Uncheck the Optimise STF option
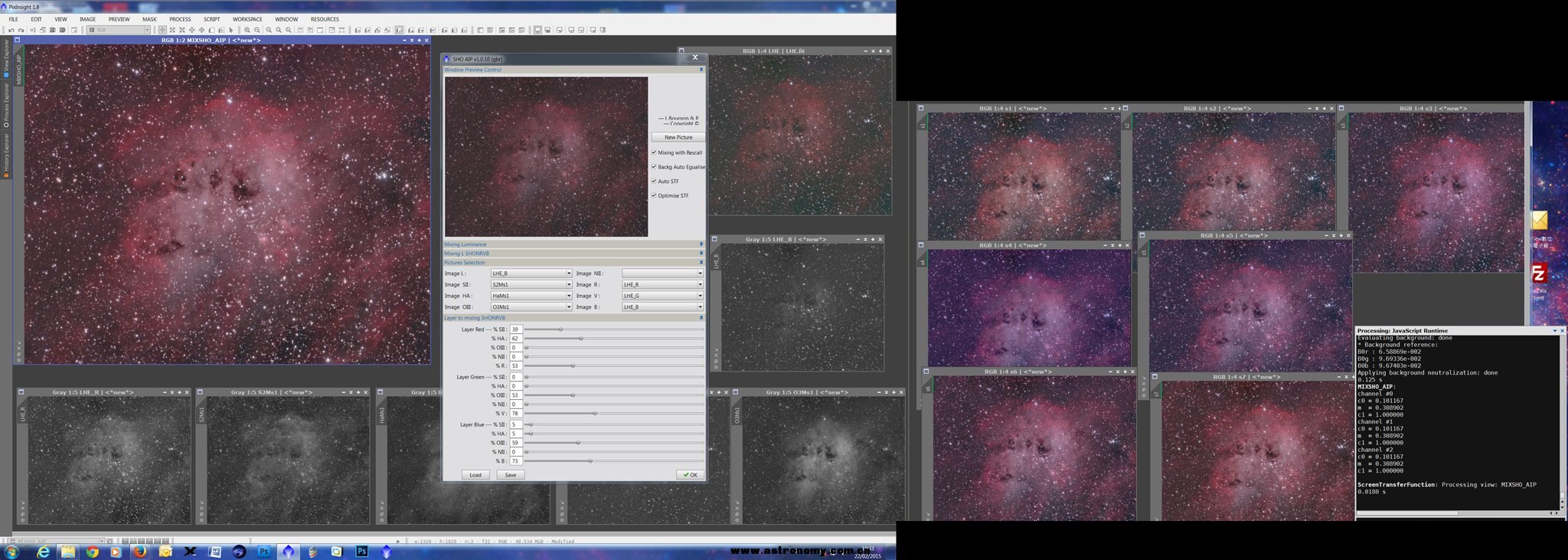This screenshot has width=1568, height=560. pyautogui.click(x=654, y=195)
